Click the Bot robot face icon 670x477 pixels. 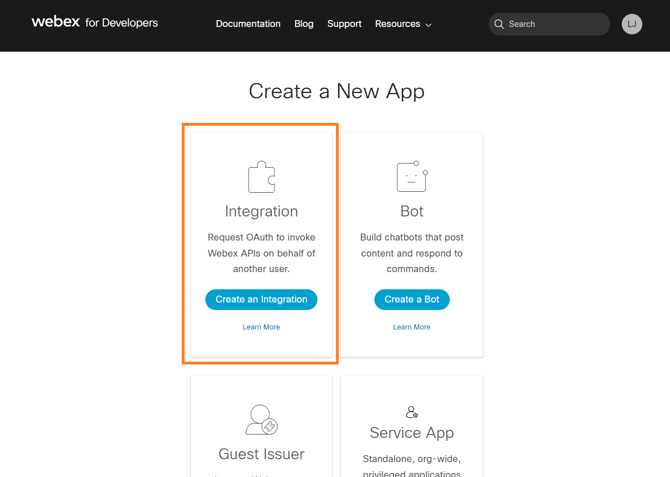tap(411, 176)
